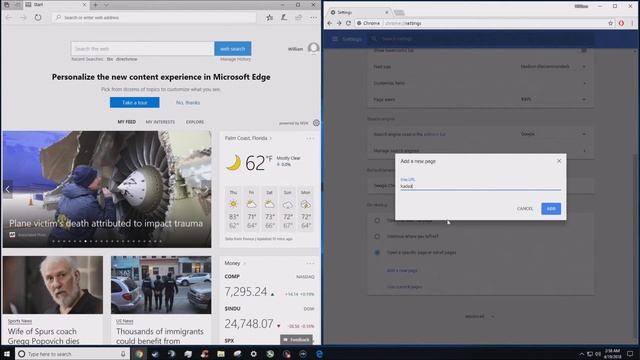Screen dimensions: 640x360
Task: Click the Chrome reload button
Action: (x=348, y=23)
